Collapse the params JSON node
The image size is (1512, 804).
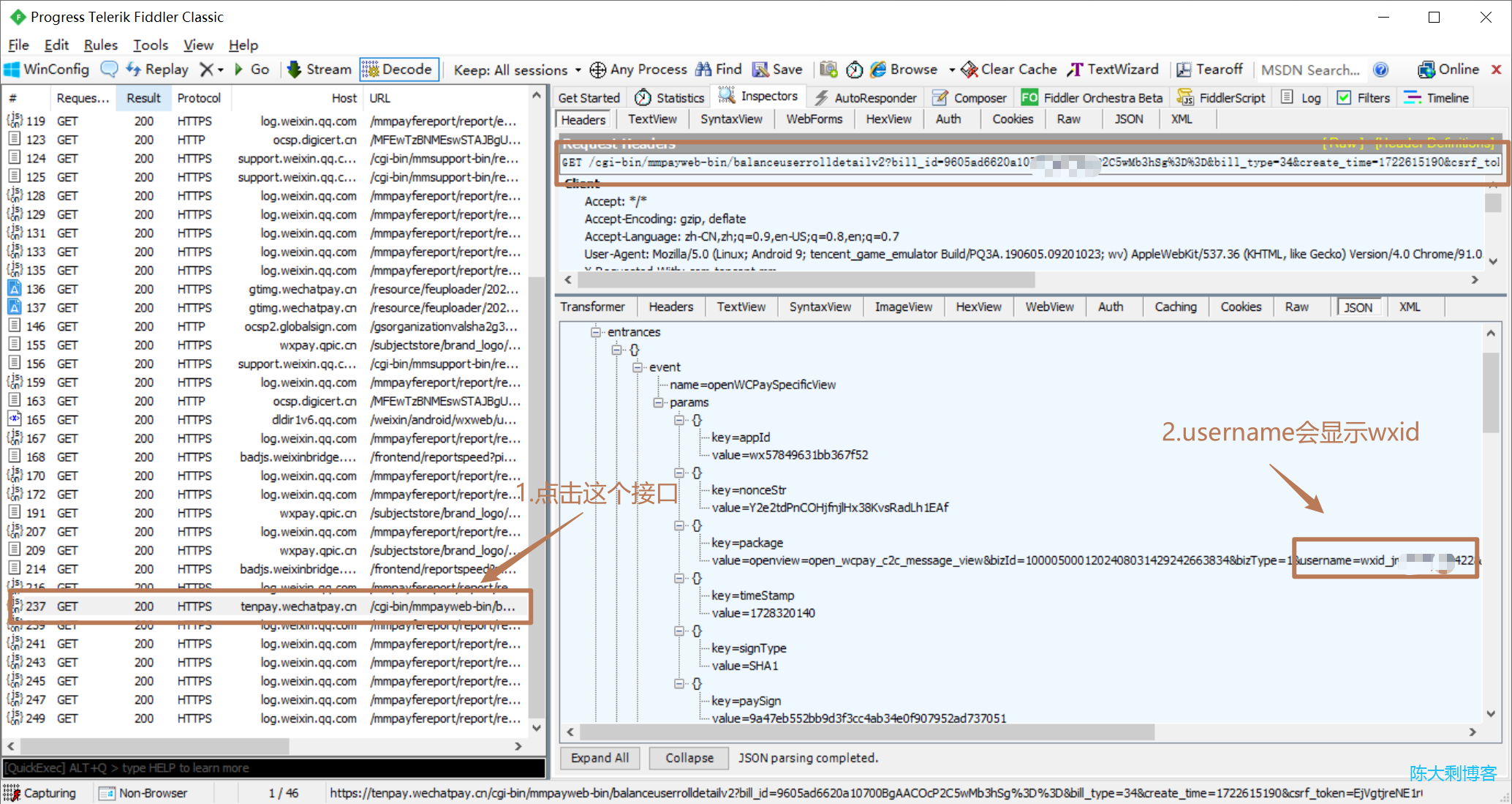(x=658, y=402)
